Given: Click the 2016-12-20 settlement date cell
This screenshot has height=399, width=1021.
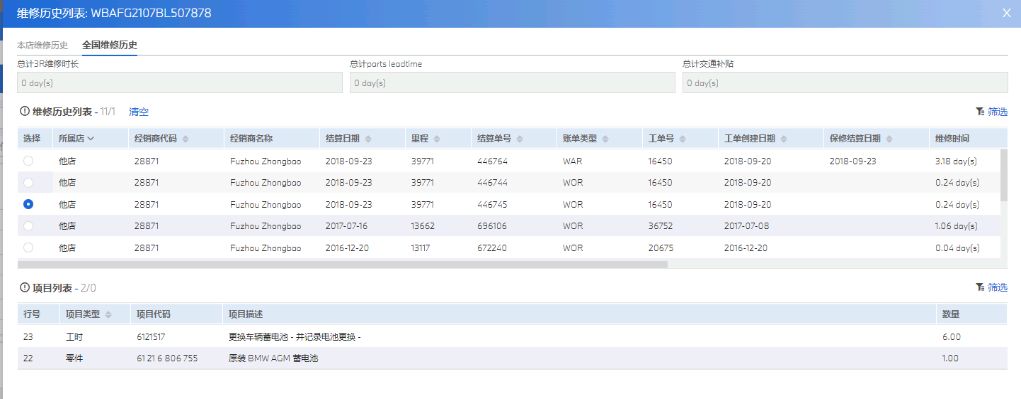Looking at the screenshot, I should click(x=348, y=247).
